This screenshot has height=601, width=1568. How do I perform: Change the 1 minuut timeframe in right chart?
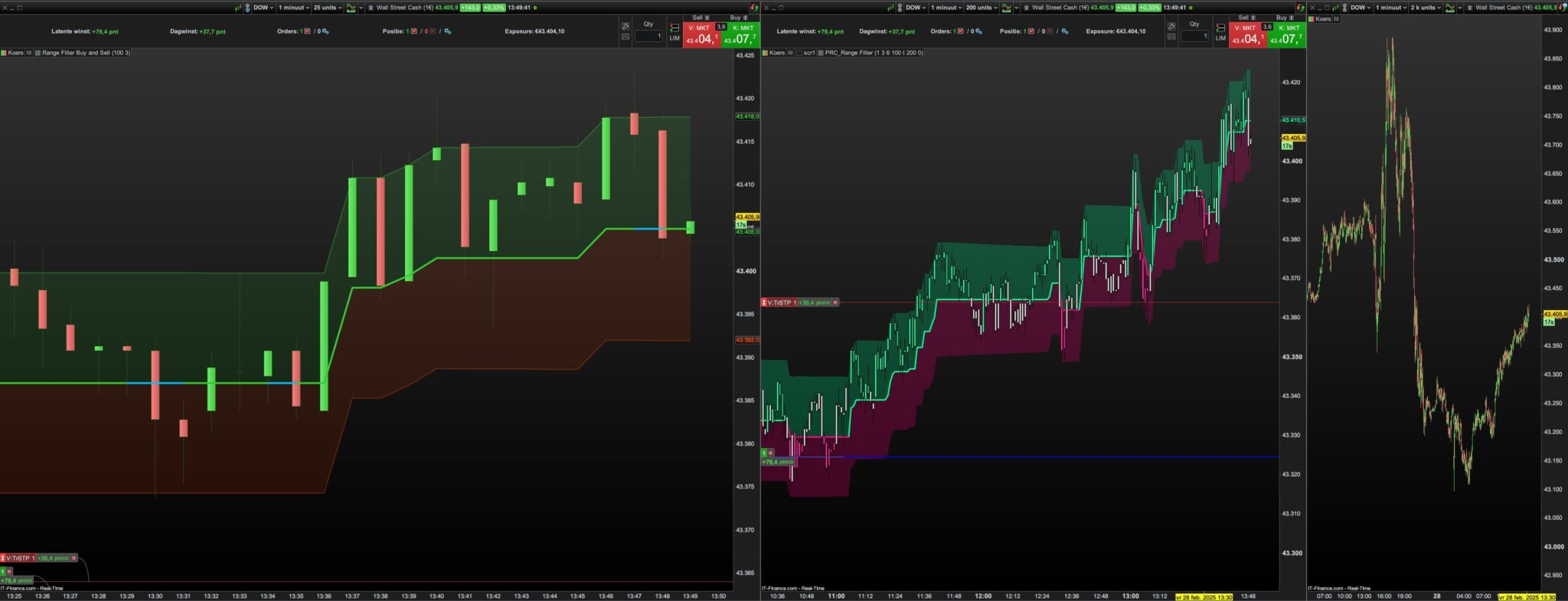pyautogui.click(x=1391, y=8)
